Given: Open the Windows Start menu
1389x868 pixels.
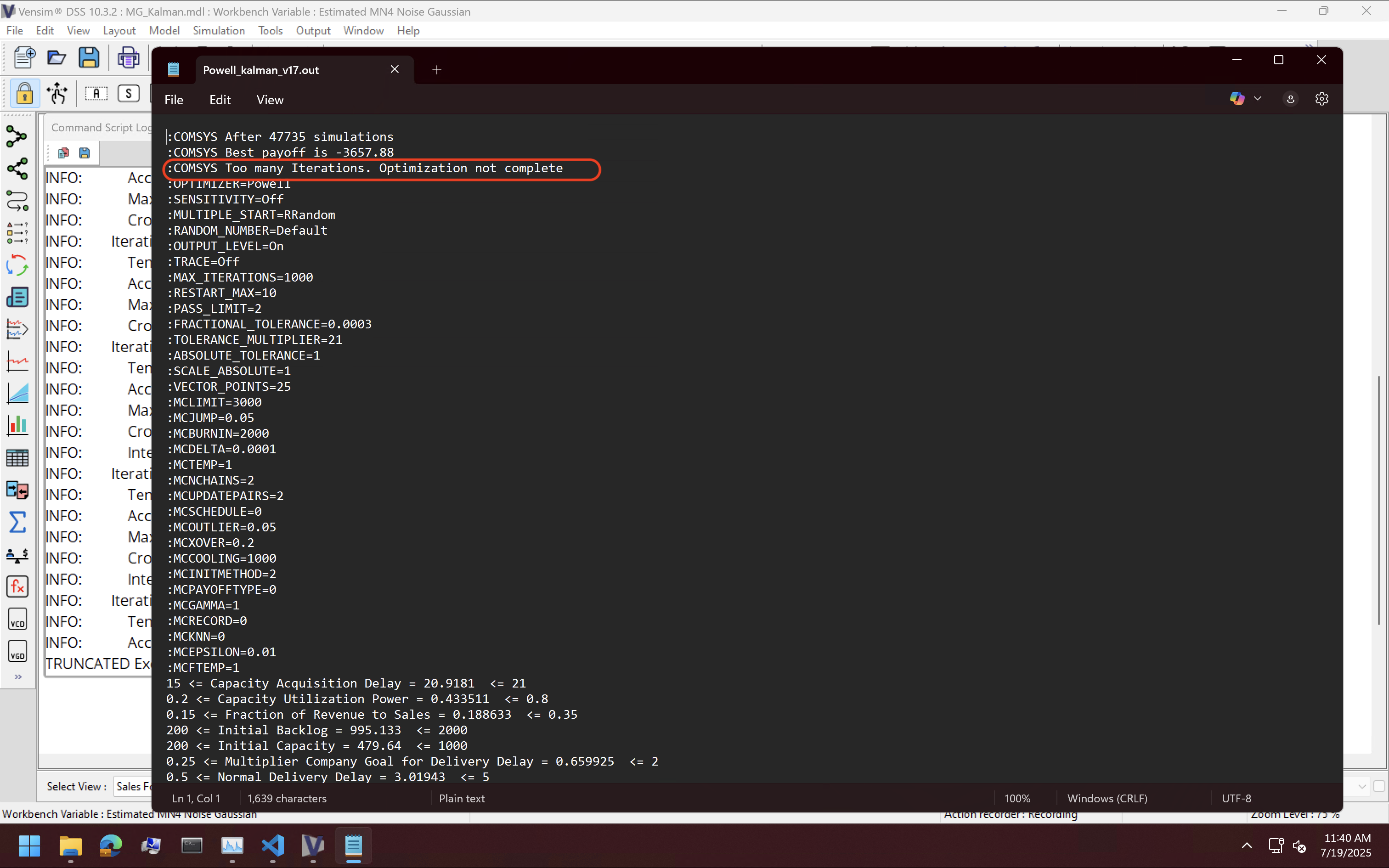Looking at the screenshot, I should (x=29, y=845).
